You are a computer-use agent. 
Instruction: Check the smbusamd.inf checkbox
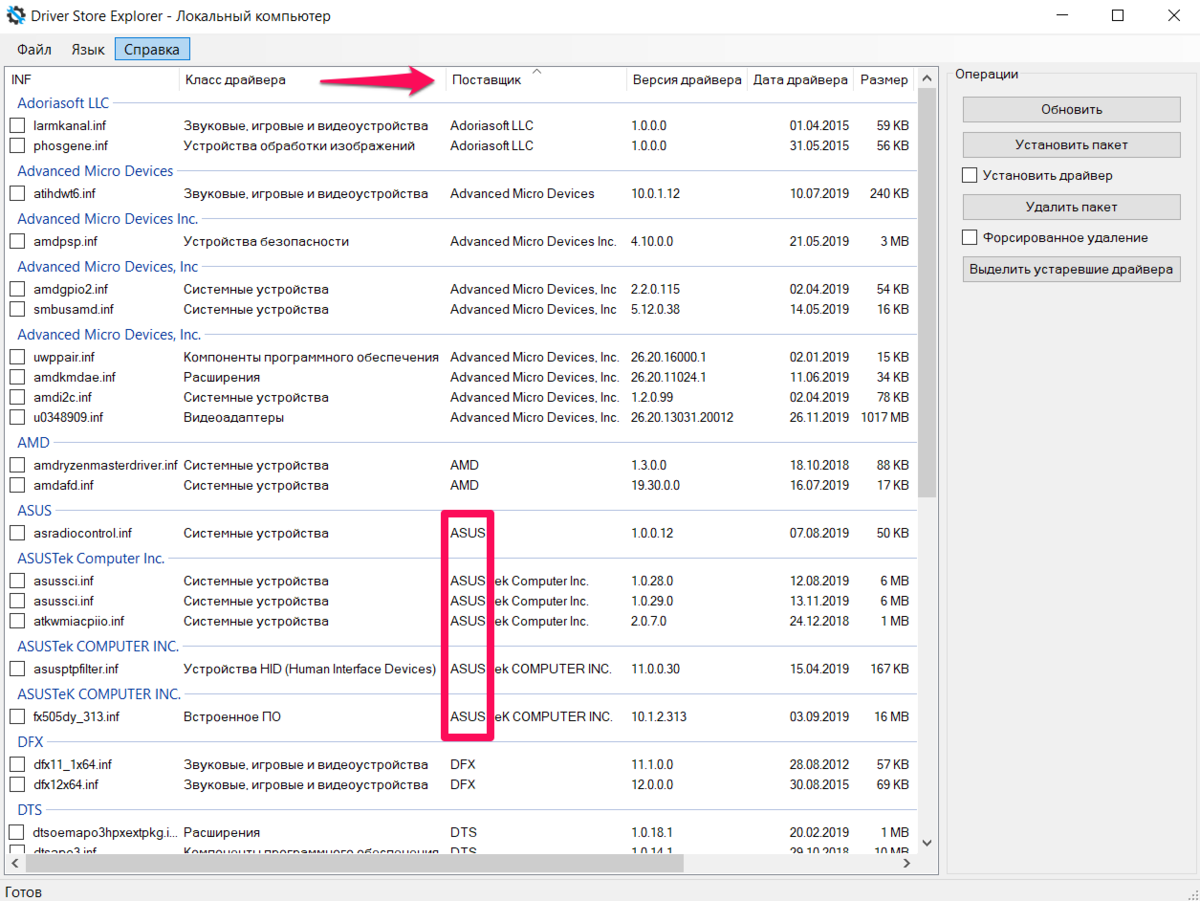pyautogui.click(x=17, y=310)
